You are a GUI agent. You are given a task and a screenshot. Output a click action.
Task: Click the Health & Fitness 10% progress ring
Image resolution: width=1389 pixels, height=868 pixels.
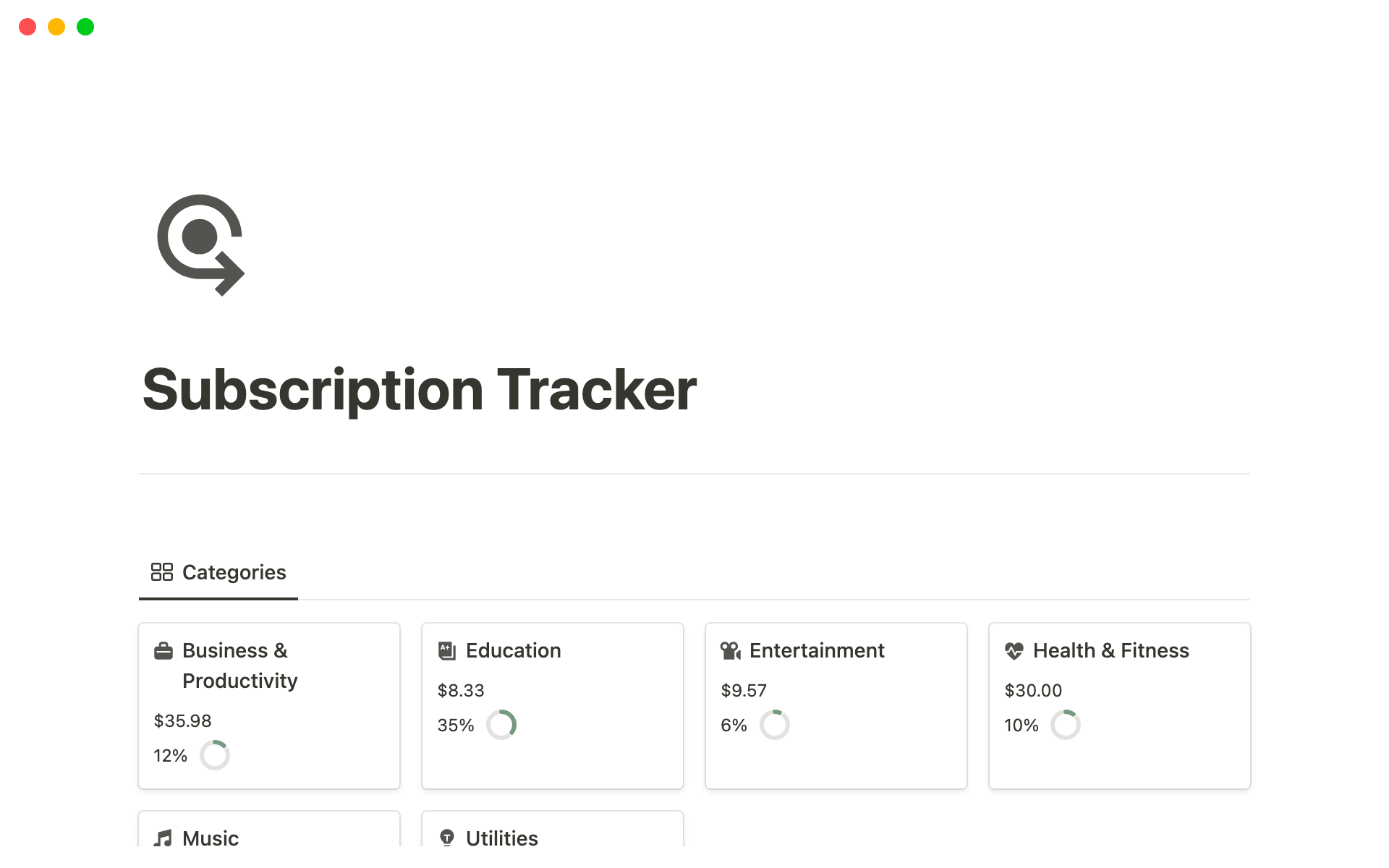pos(1066,725)
